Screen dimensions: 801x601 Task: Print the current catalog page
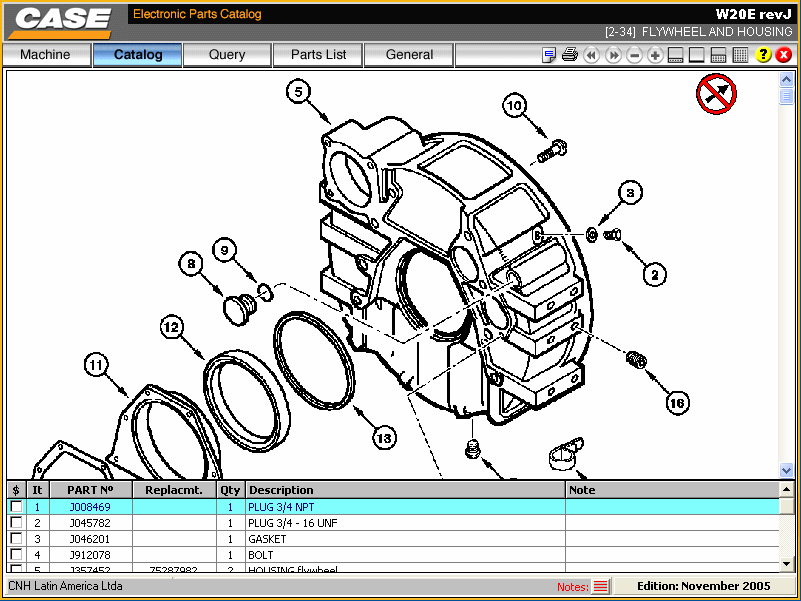(x=570, y=55)
